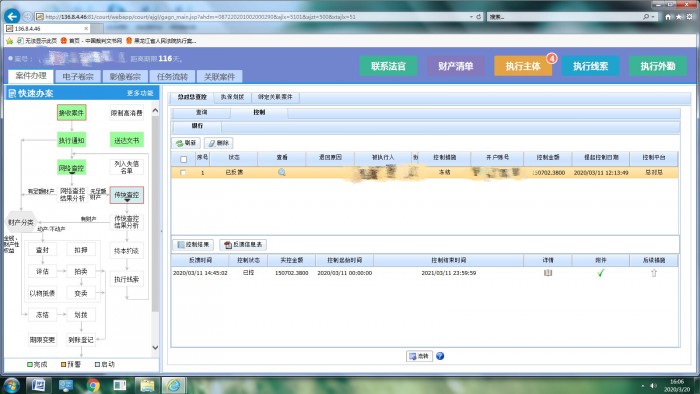
Task: Open the browser home icon
Action: pyautogui.click(x=668, y=17)
